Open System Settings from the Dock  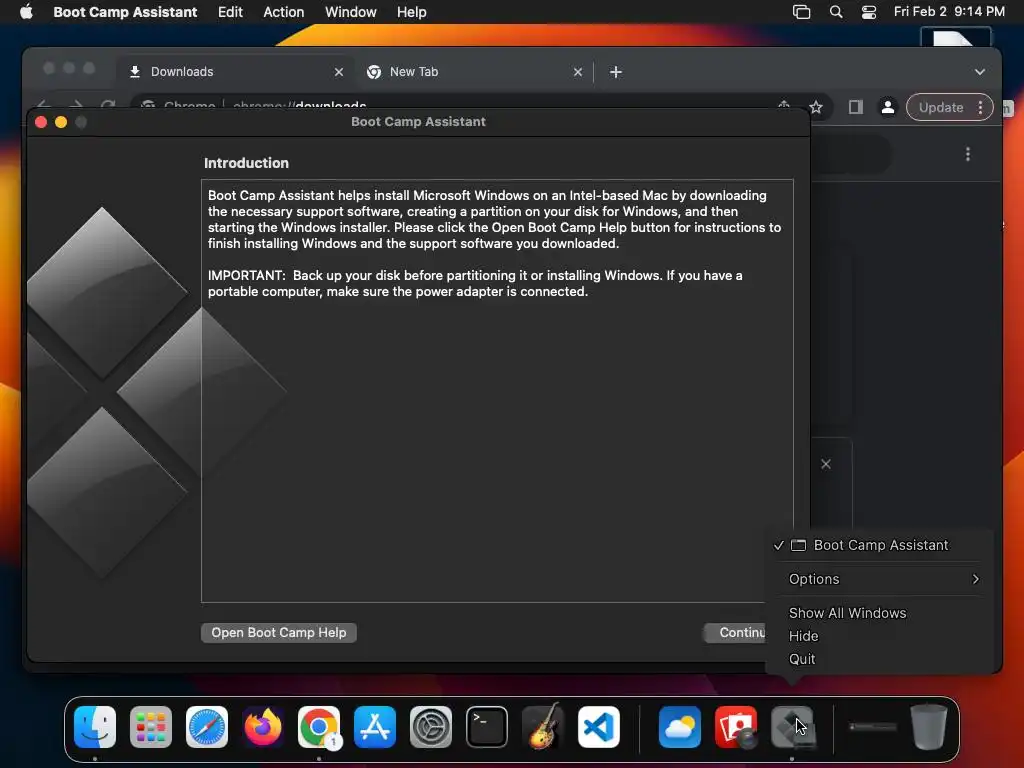(x=431, y=727)
